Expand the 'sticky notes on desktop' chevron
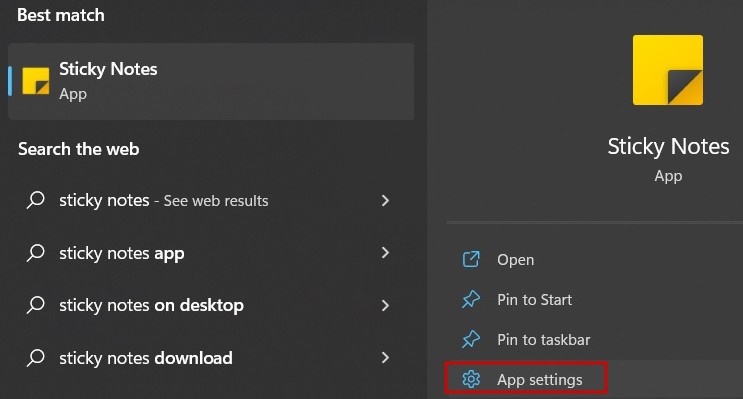743x399 pixels. (x=385, y=305)
